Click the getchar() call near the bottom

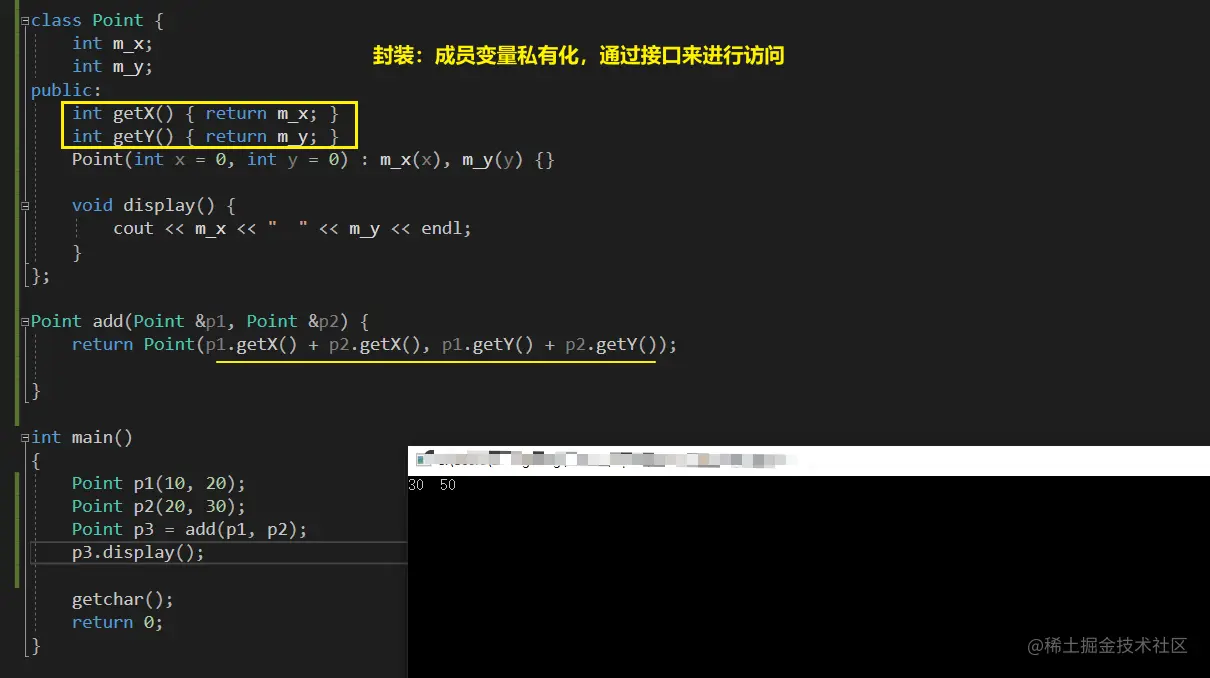coord(122,598)
